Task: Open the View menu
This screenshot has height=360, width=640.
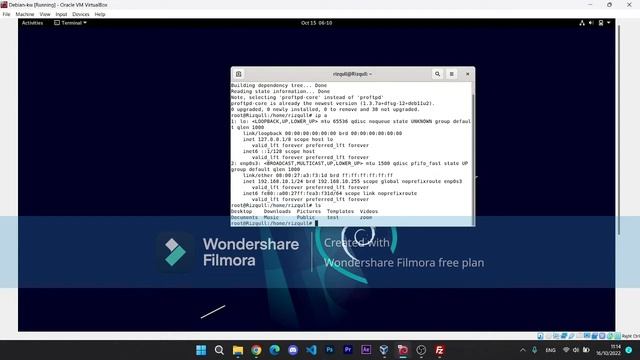Action: click(45, 14)
